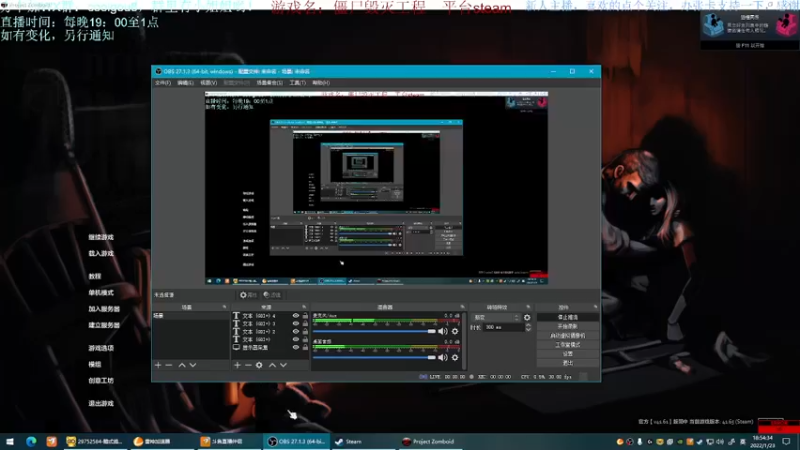This screenshot has width=800, height=450.
Task: Open the View menu in OBS
Action: [x=208, y=83]
